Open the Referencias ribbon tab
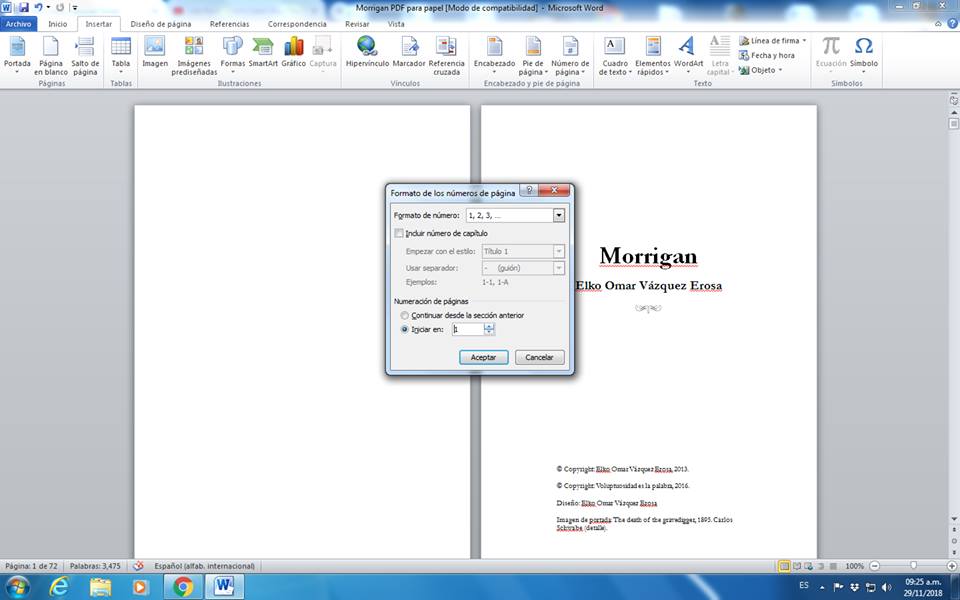This screenshot has height=600, width=960. (229, 23)
